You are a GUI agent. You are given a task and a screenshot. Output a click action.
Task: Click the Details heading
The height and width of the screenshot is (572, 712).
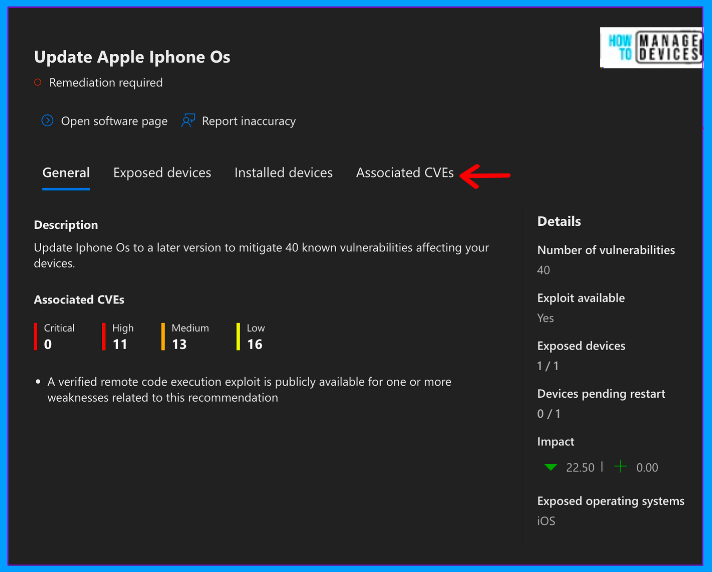(x=559, y=222)
